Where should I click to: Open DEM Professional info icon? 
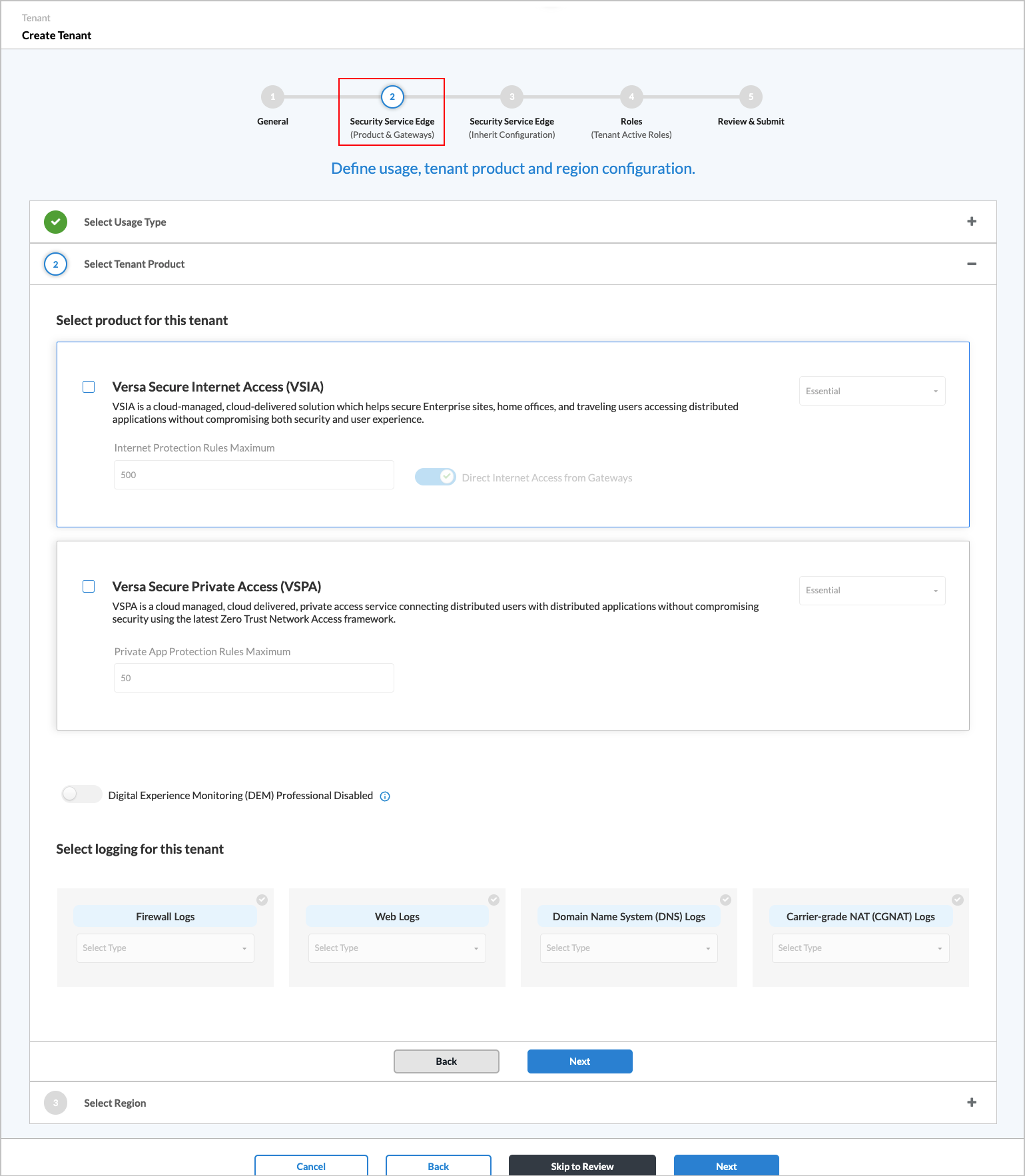point(385,796)
